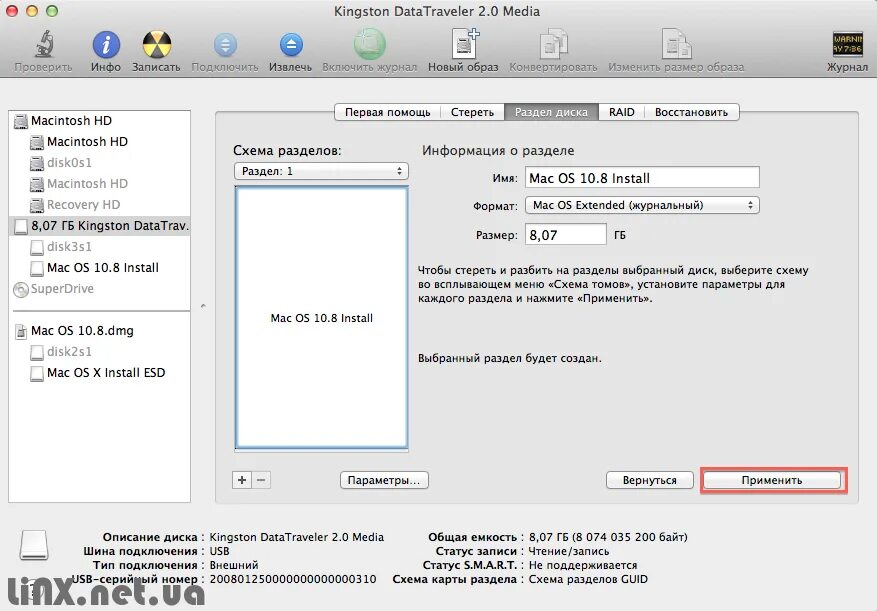
Task: Switch to Восстановить tab
Action: (x=691, y=112)
